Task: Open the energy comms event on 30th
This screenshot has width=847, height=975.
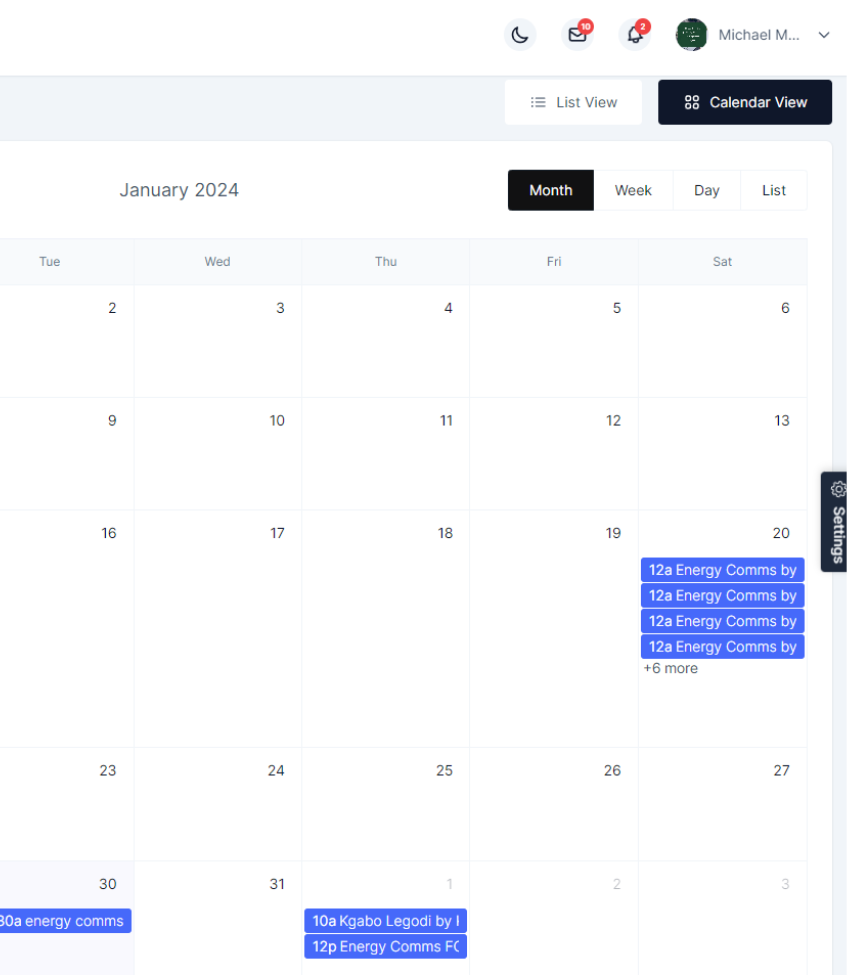Action: (65, 921)
